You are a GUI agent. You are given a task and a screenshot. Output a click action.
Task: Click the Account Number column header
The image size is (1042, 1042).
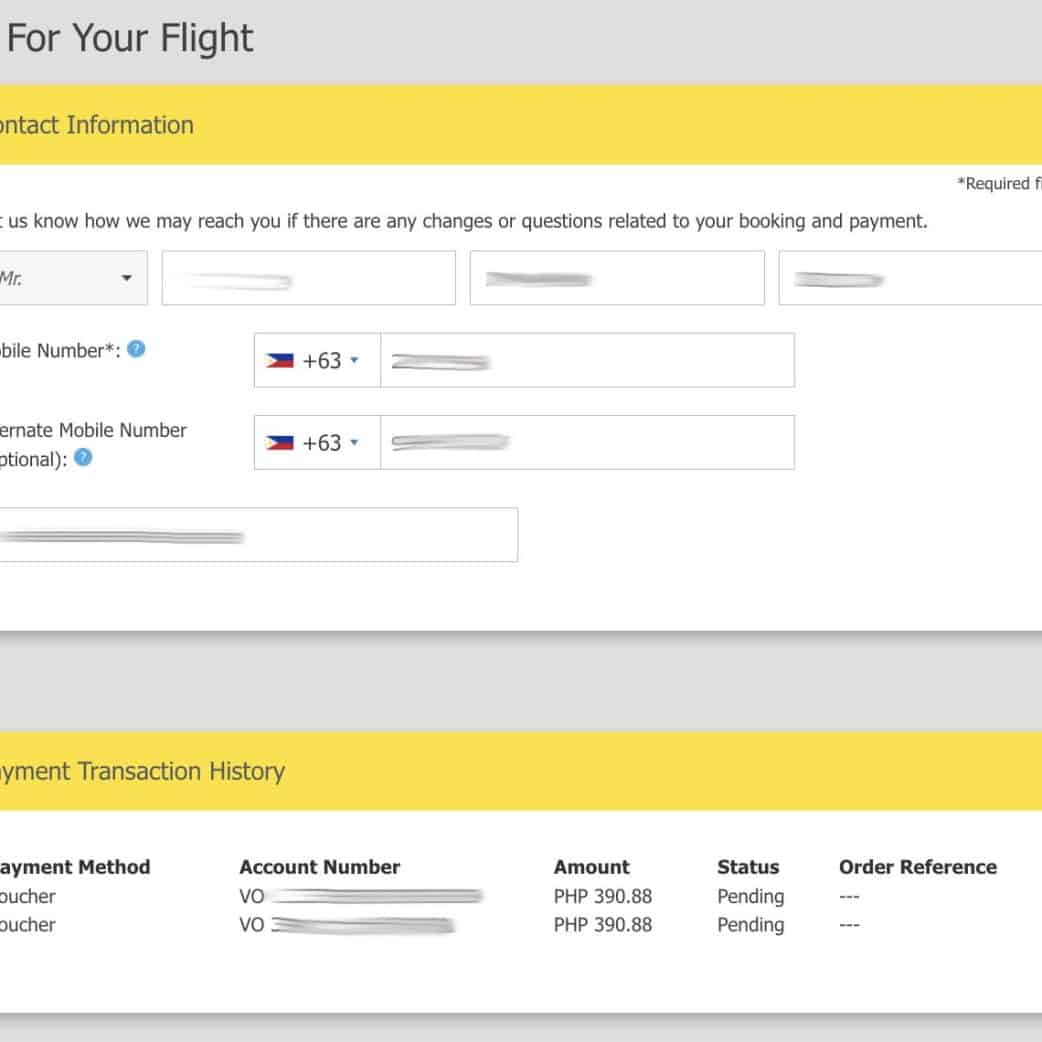319,867
